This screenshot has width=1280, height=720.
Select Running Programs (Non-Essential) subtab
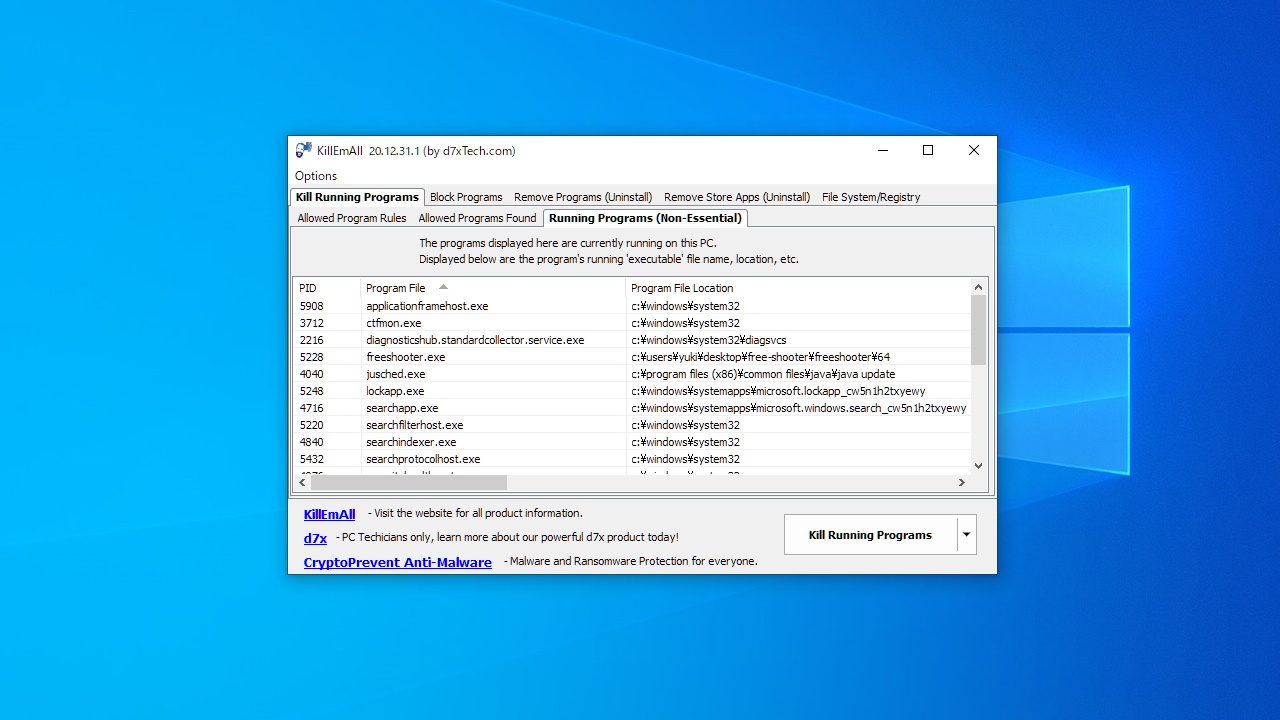(x=645, y=218)
